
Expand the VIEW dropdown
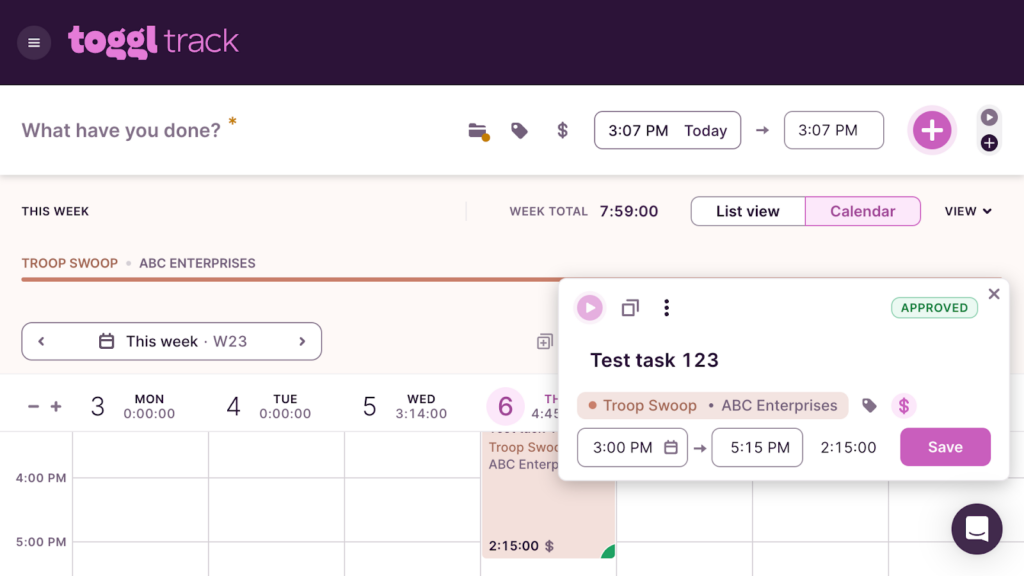click(x=968, y=211)
